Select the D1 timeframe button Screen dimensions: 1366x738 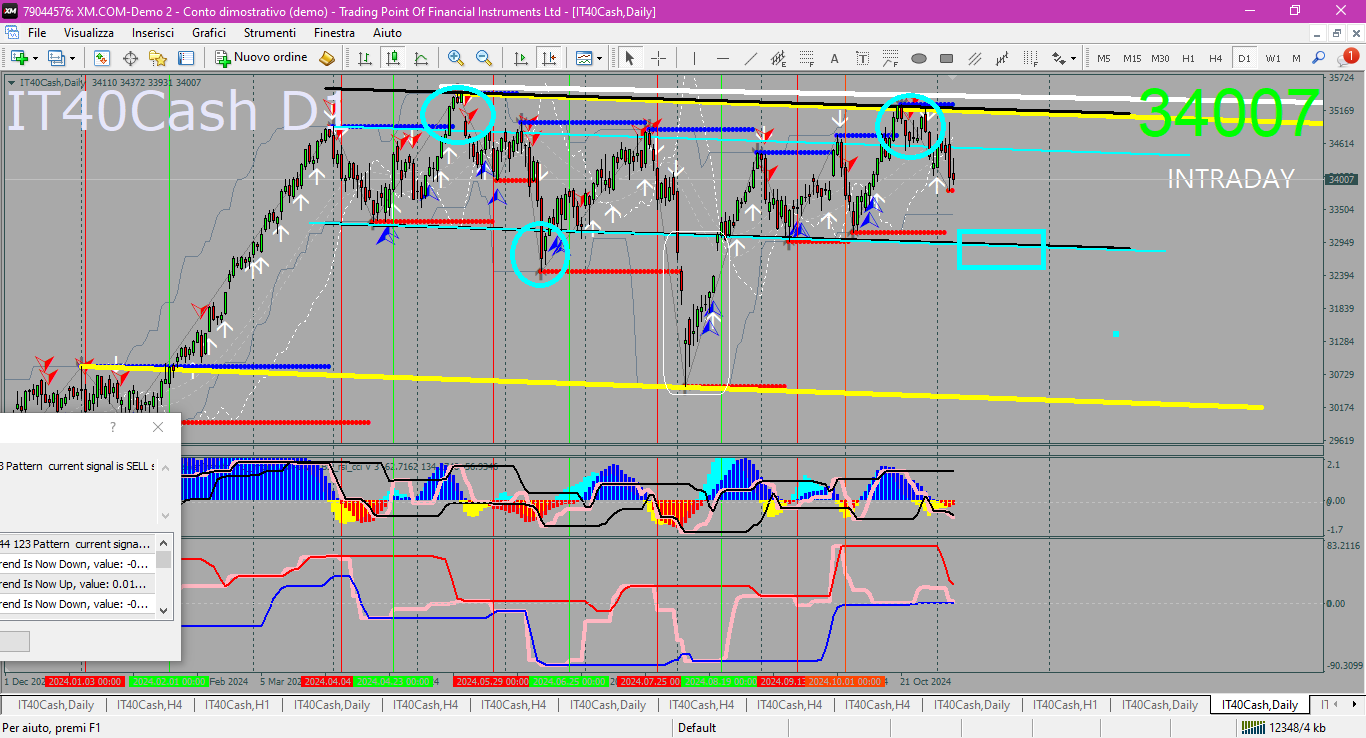coord(1244,58)
